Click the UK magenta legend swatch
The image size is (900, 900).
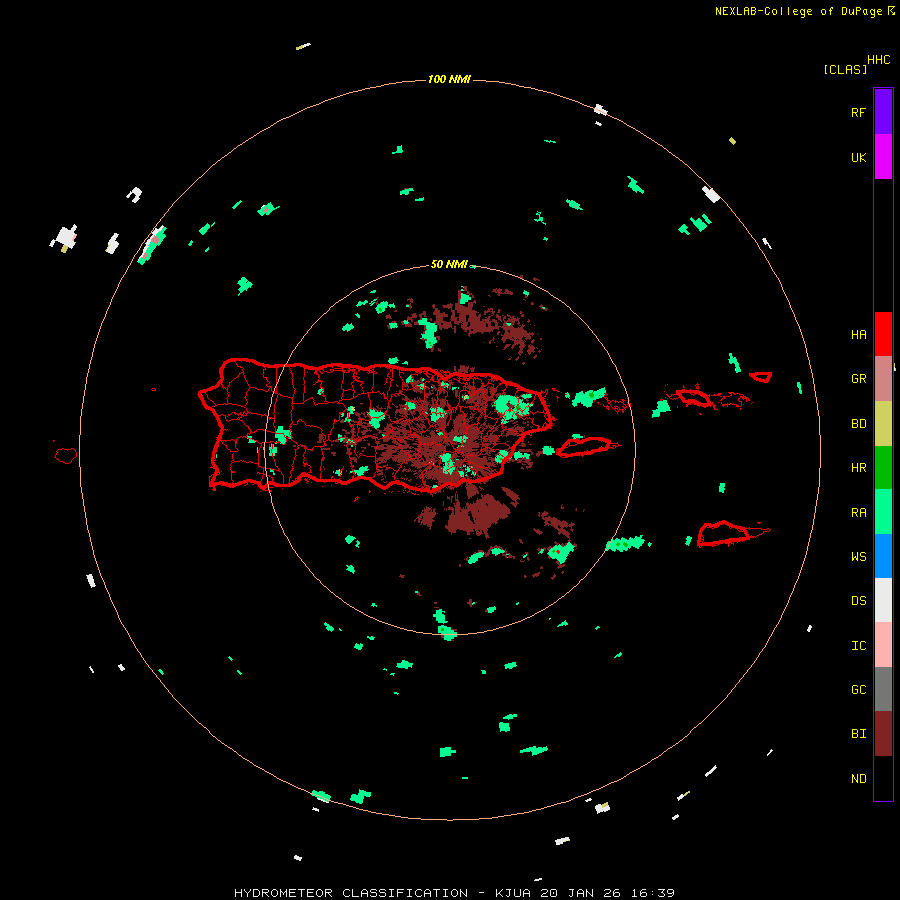coord(883,157)
